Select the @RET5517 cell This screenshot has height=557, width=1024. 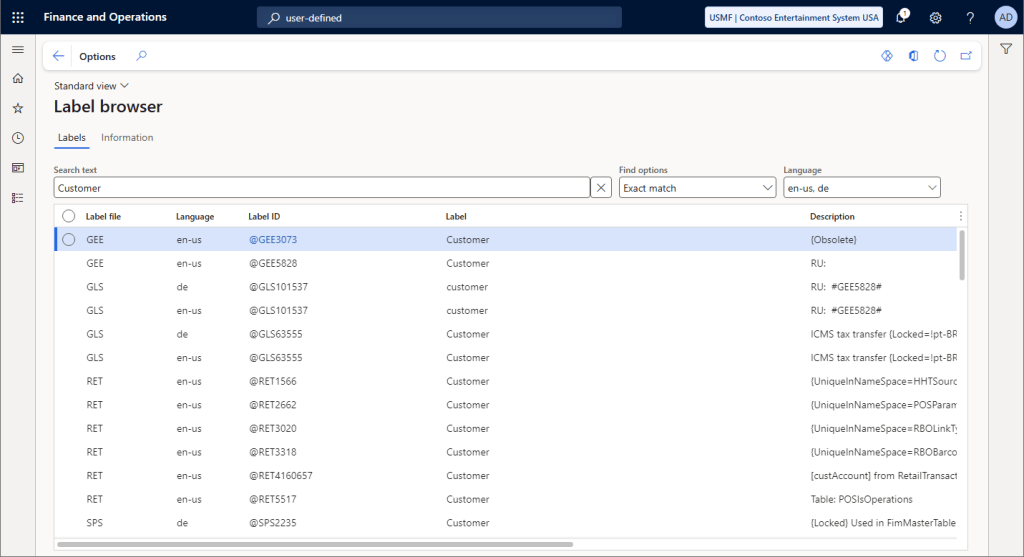coord(272,499)
